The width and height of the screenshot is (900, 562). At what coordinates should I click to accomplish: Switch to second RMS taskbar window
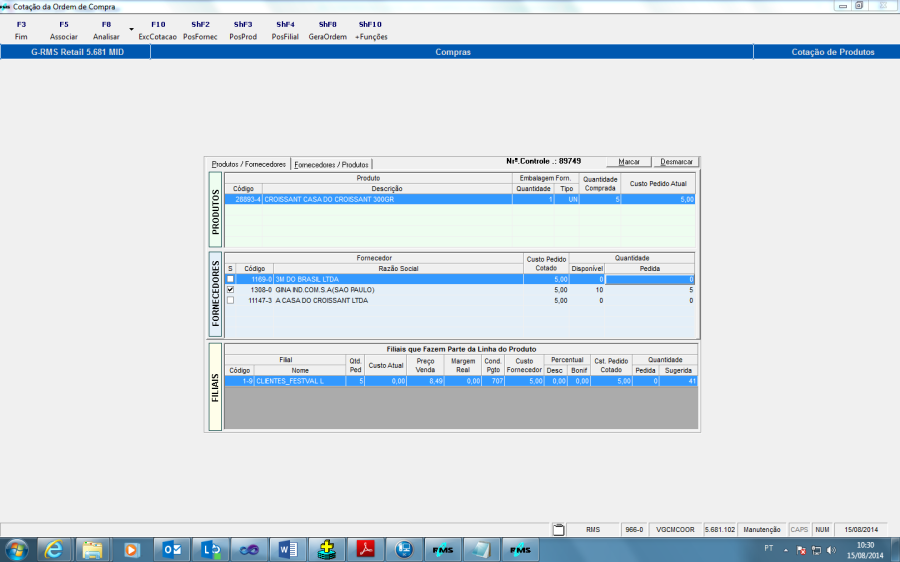coord(520,550)
